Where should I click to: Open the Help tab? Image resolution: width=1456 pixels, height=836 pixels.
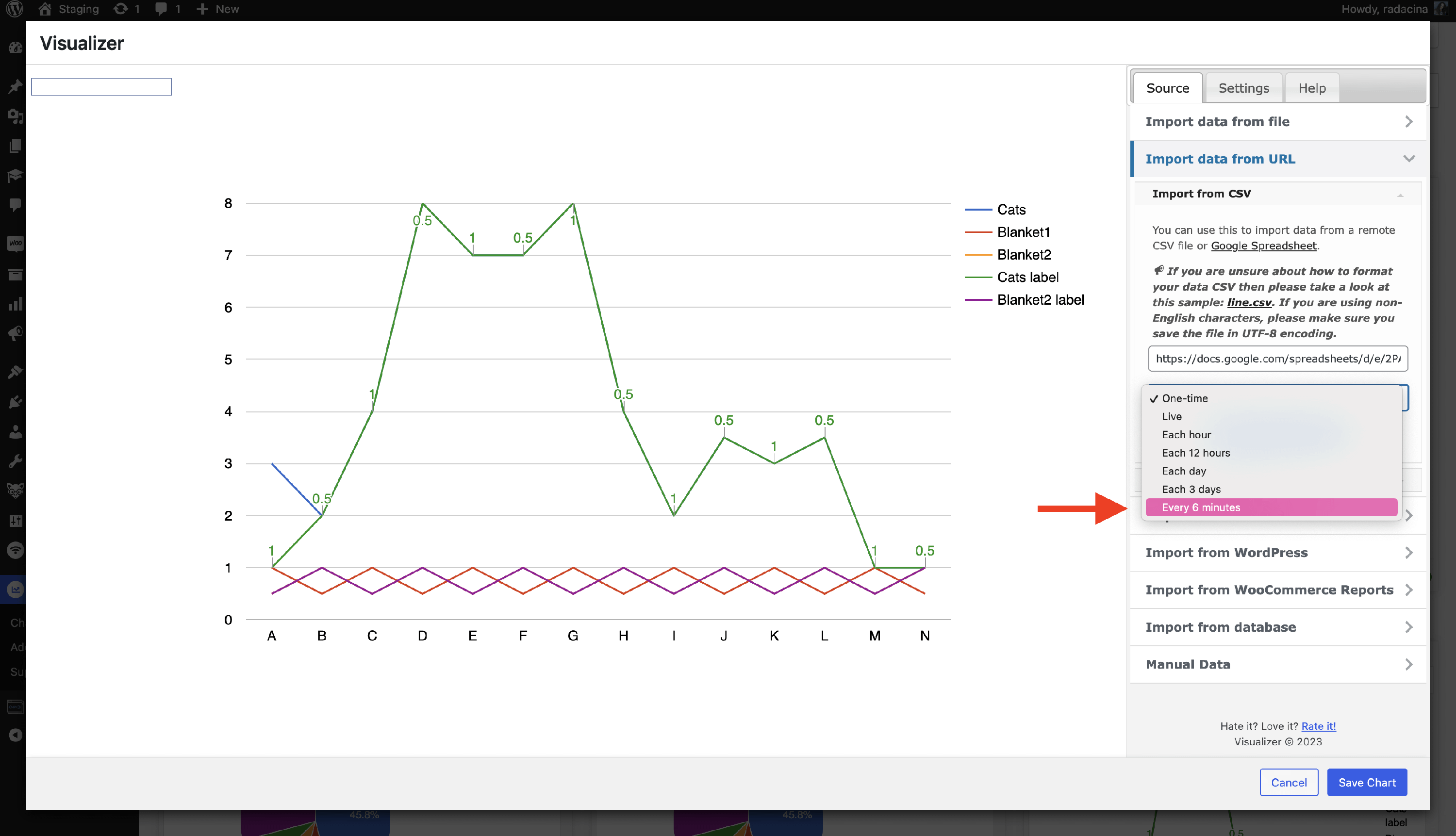[x=1312, y=88]
